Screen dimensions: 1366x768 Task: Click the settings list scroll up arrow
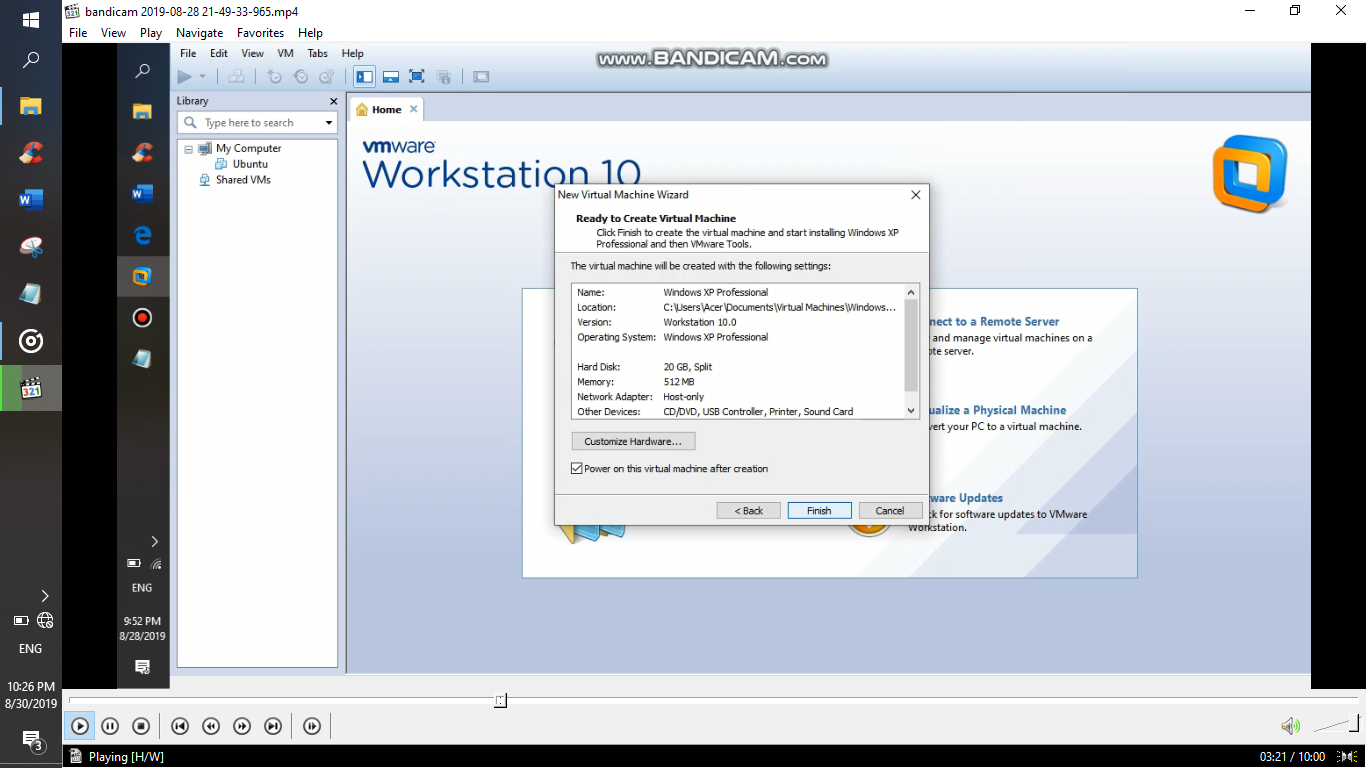[x=911, y=291]
